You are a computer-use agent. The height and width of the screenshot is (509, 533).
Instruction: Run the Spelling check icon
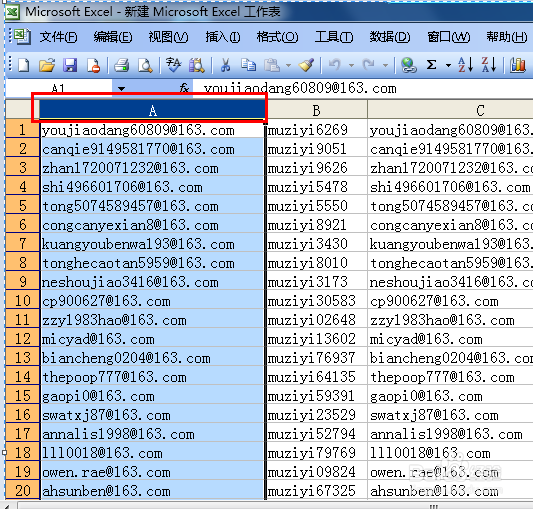[173, 65]
